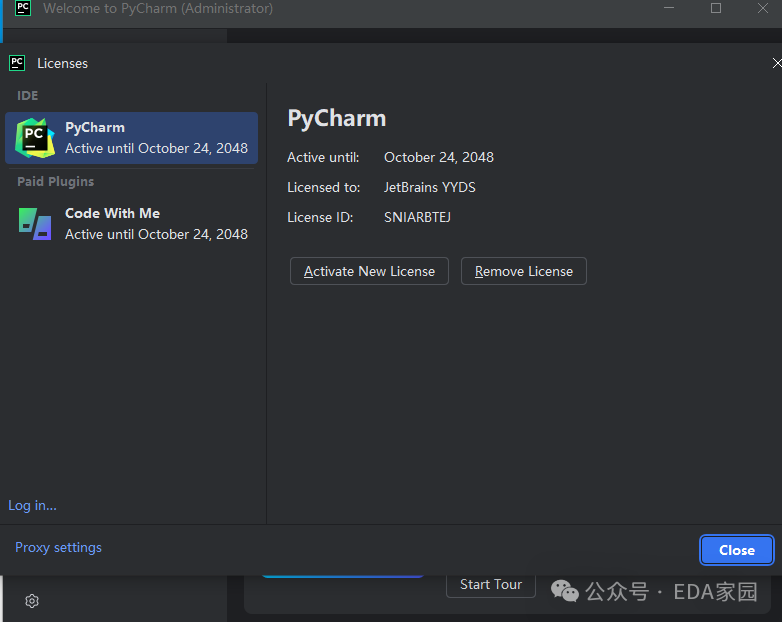Viewport: 782px width, 622px height.
Task: Click the Activate New License button
Action: (369, 271)
